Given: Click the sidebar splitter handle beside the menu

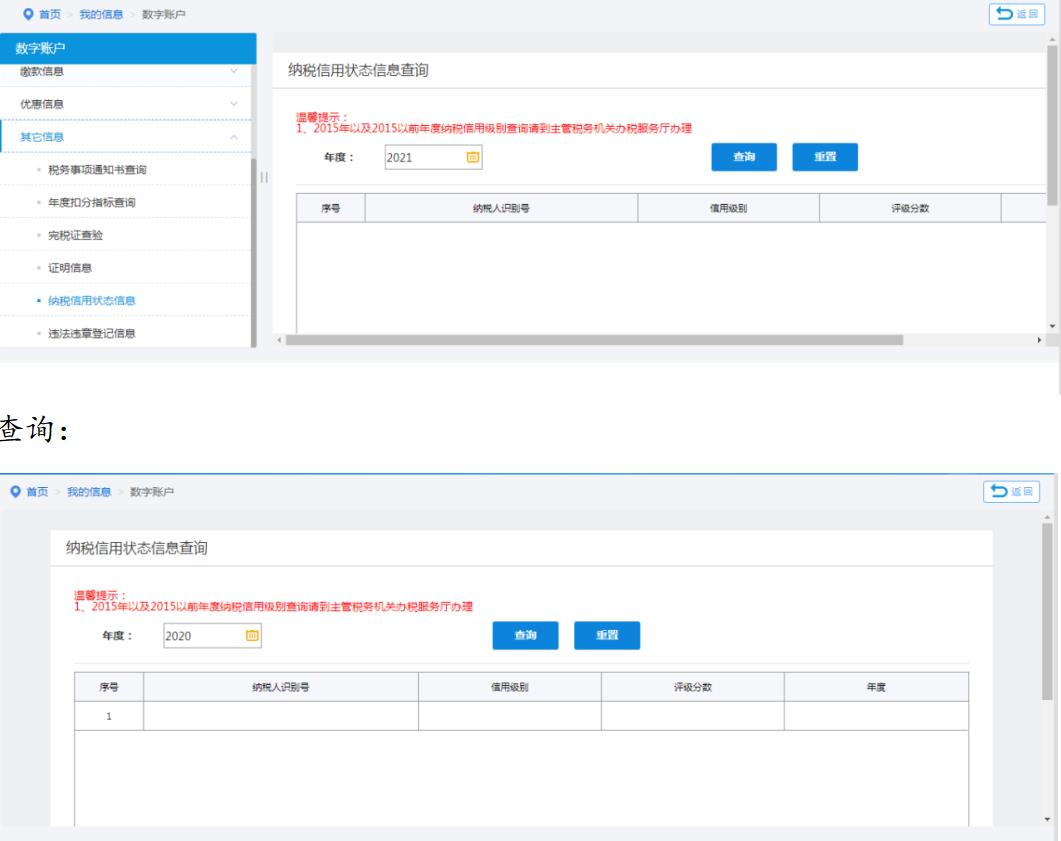Looking at the screenshot, I should click(x=264, y=178).
